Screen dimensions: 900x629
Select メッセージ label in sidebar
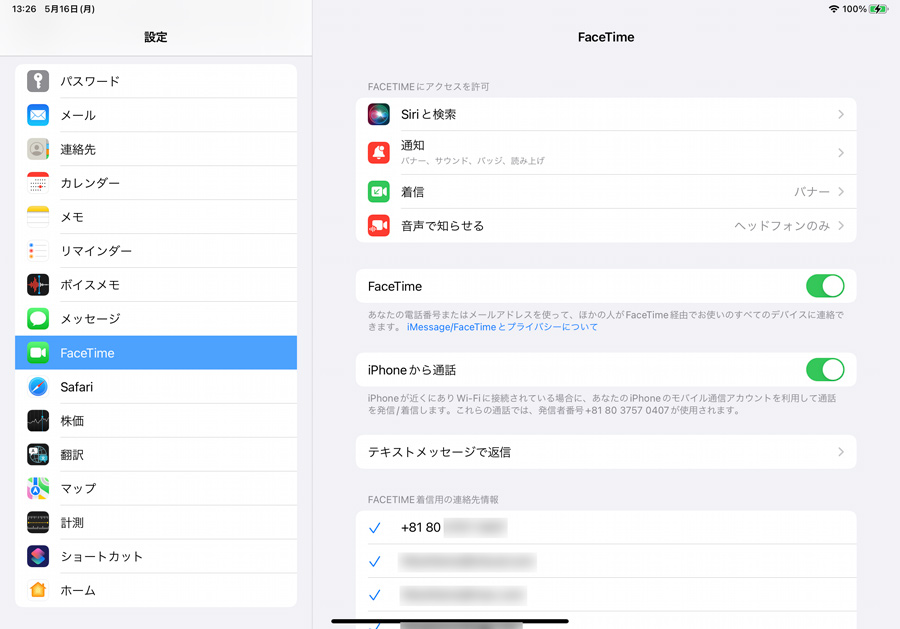[x=90, y=319]
